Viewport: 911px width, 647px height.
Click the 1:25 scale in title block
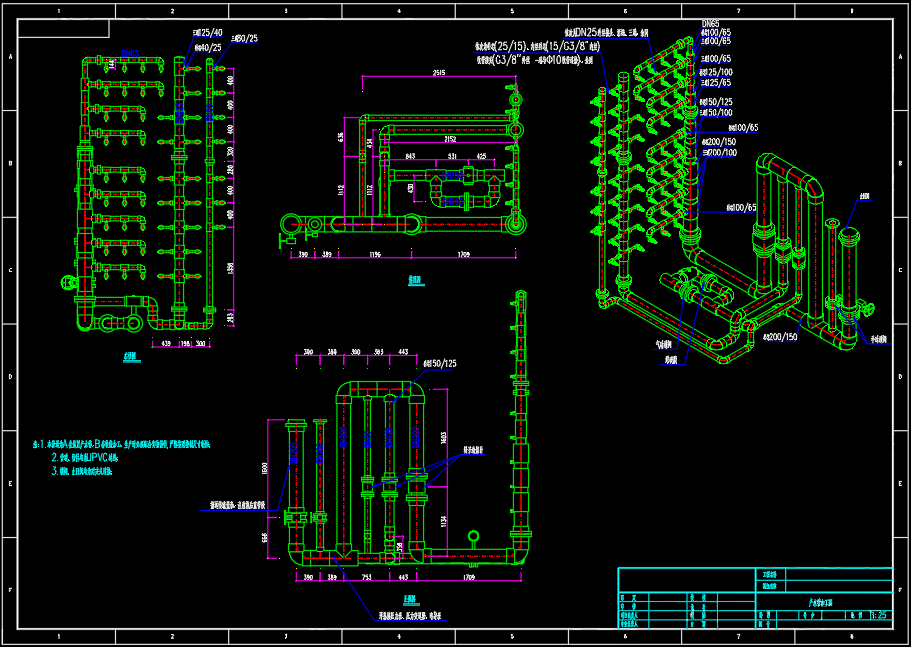point(878,618)
